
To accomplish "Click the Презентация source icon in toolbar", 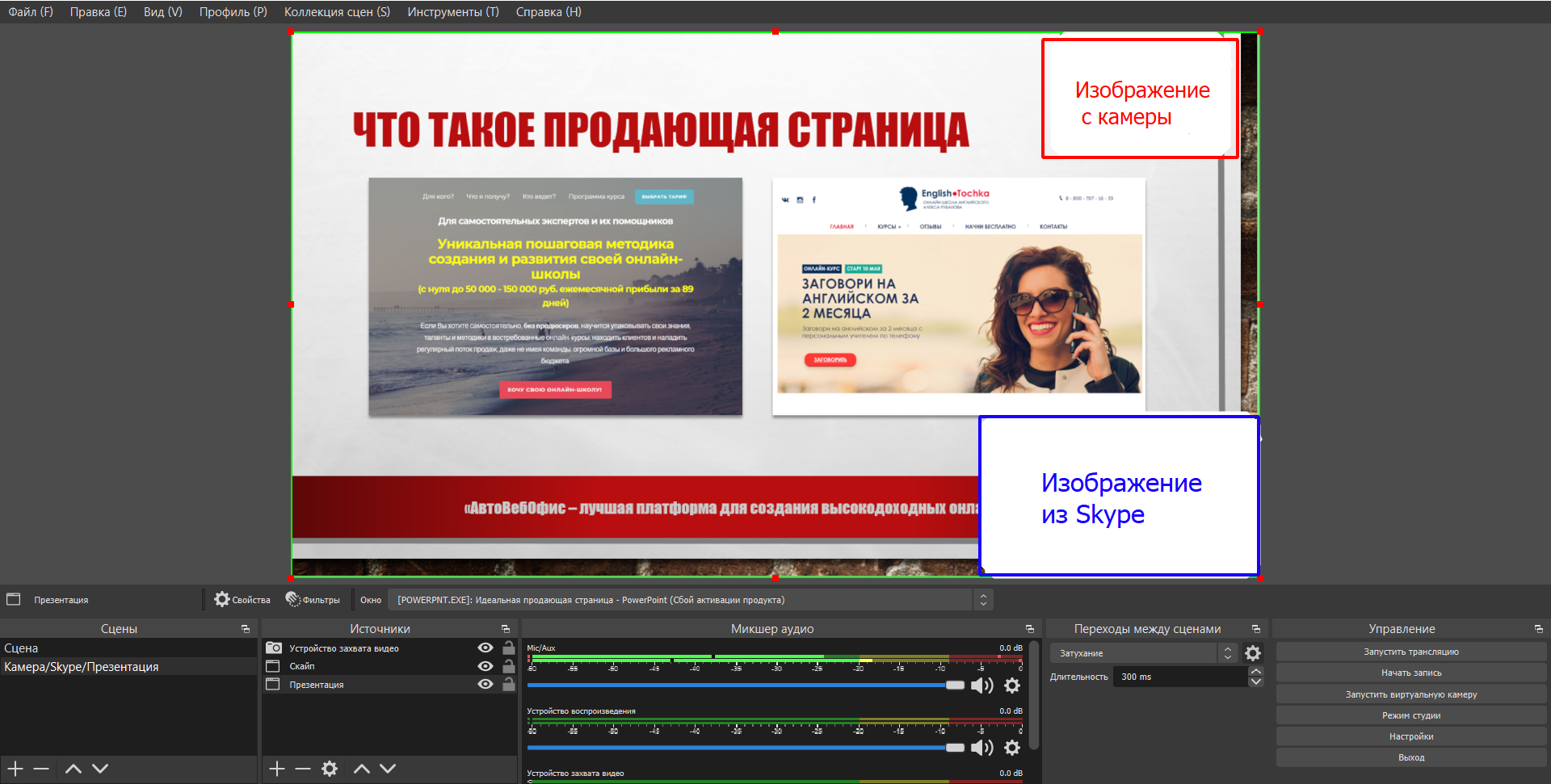I will point(14,599).
